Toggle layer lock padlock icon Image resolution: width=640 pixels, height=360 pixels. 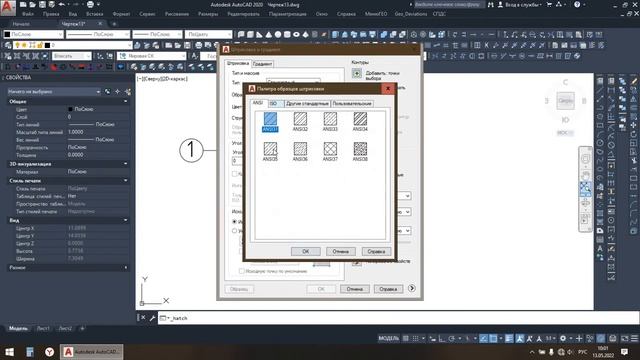point(40,45)
